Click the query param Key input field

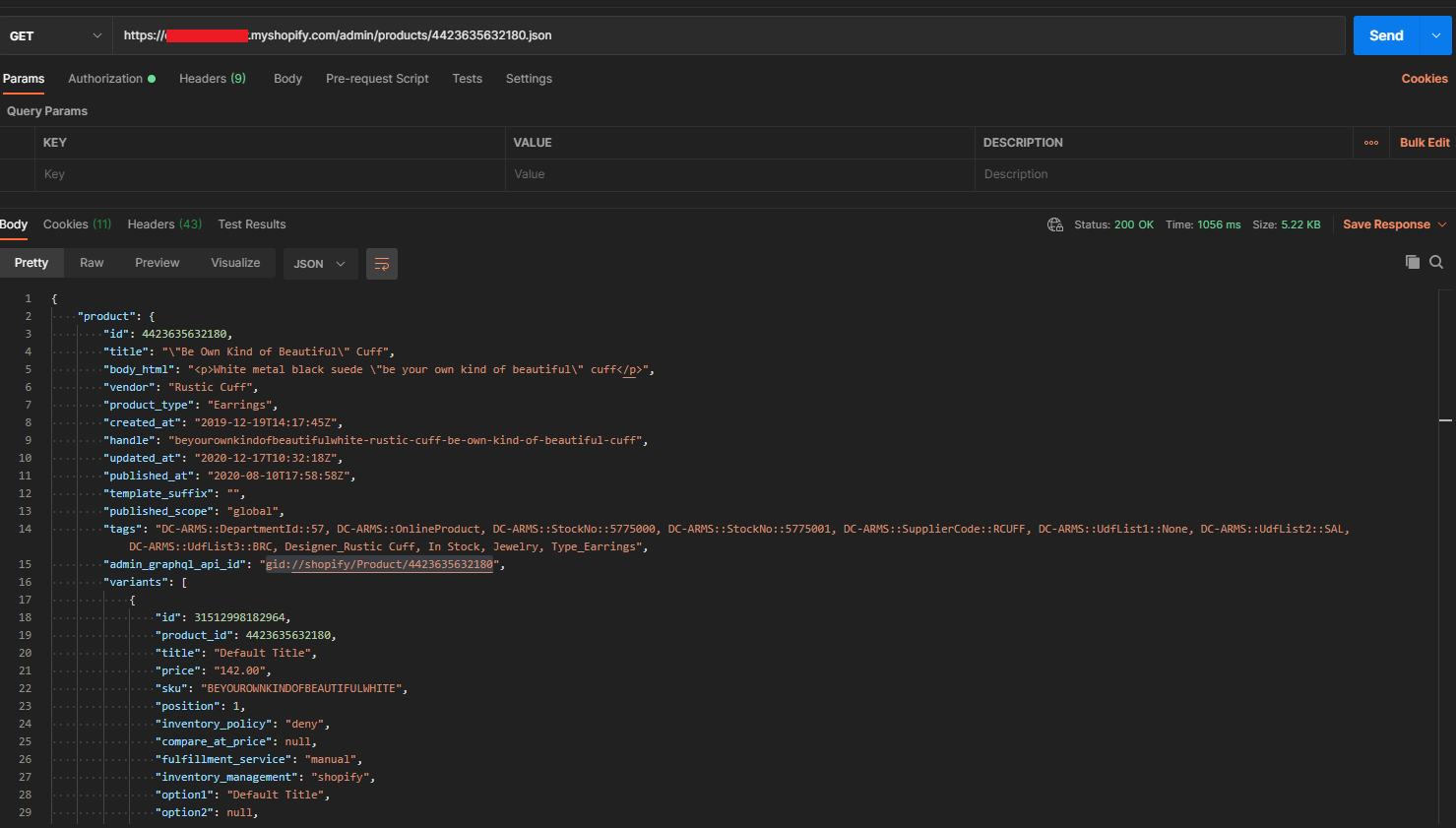pyautogui.click(x=271, y=174)
